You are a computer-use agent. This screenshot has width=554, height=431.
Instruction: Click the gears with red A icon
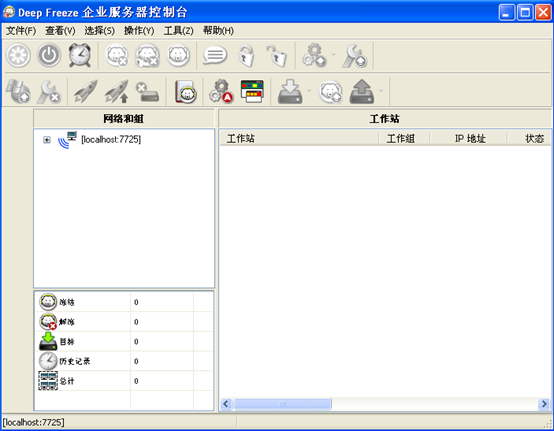tap(221, 91)
